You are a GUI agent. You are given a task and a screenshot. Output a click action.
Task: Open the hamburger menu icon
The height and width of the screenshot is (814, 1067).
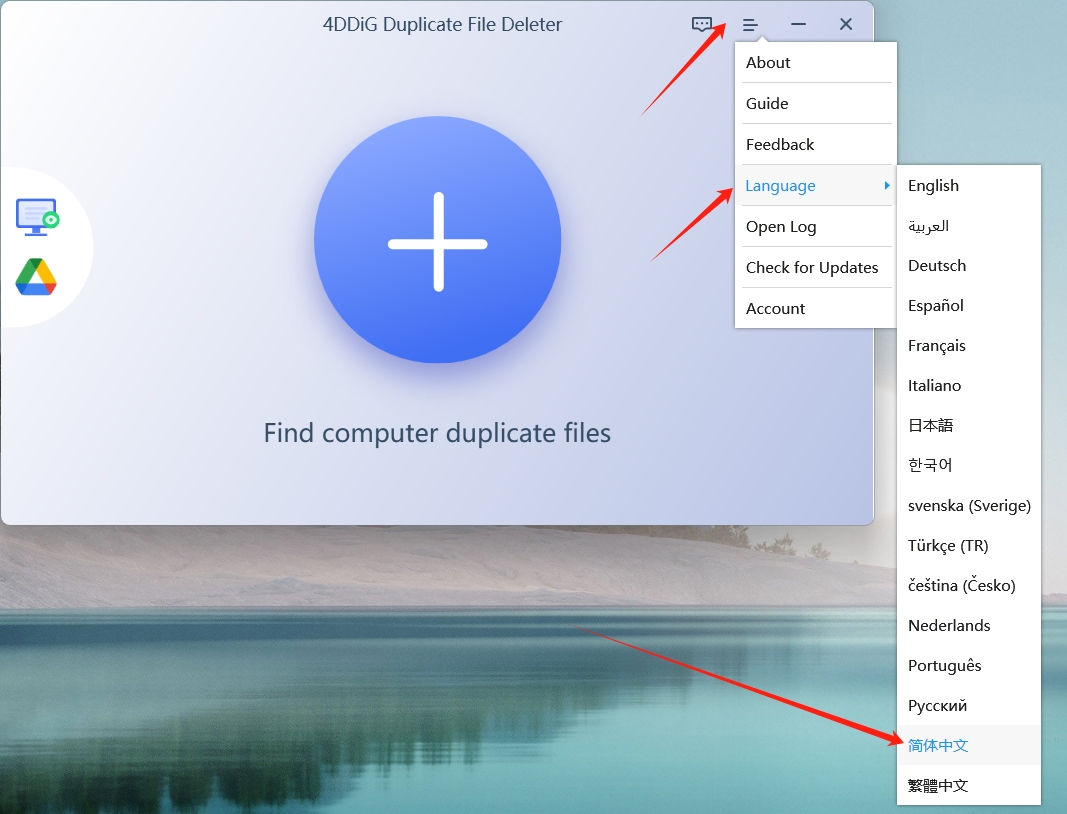tap(750, 25)
